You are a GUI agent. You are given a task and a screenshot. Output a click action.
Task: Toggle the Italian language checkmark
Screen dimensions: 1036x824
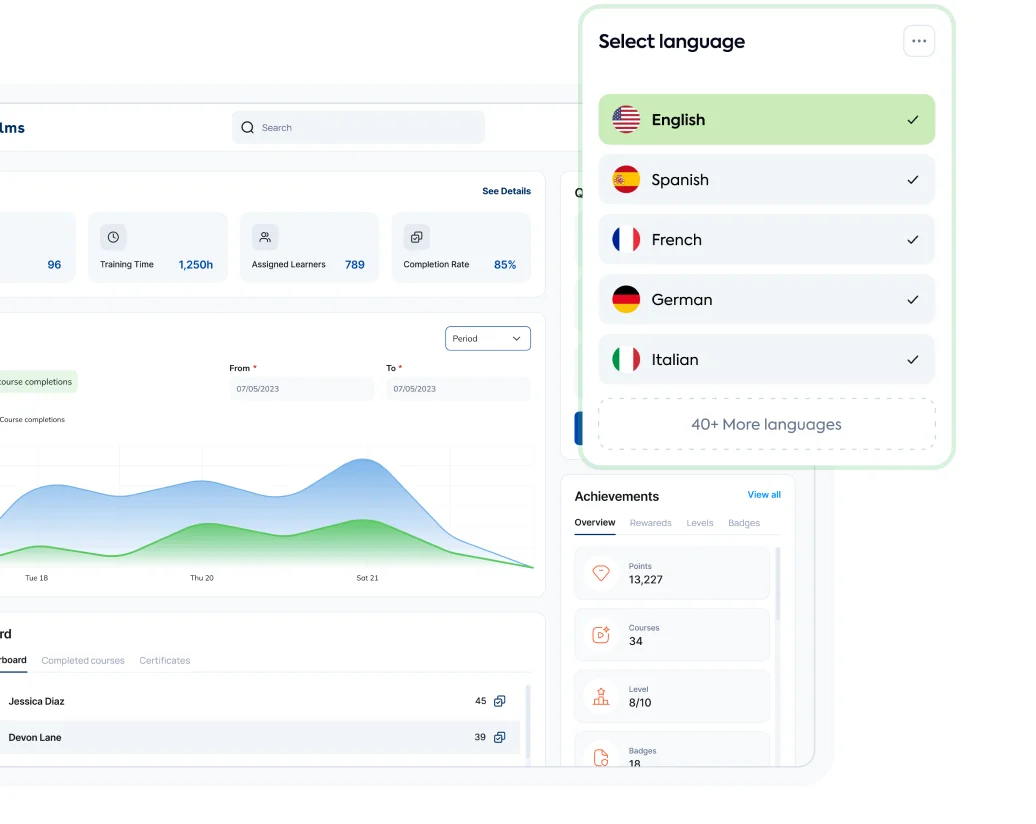[x=912, y=360]
